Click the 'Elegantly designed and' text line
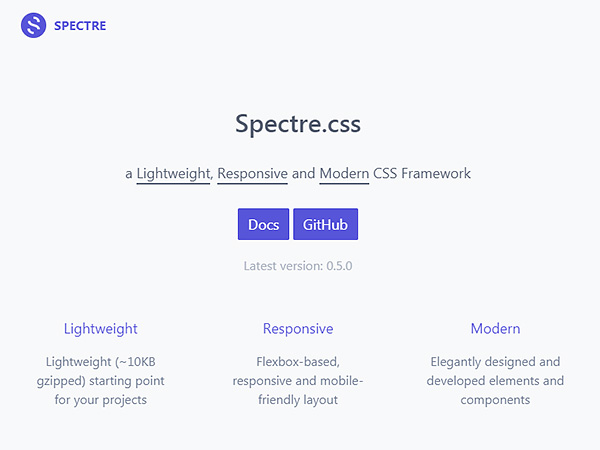 [x=495, y=362]
